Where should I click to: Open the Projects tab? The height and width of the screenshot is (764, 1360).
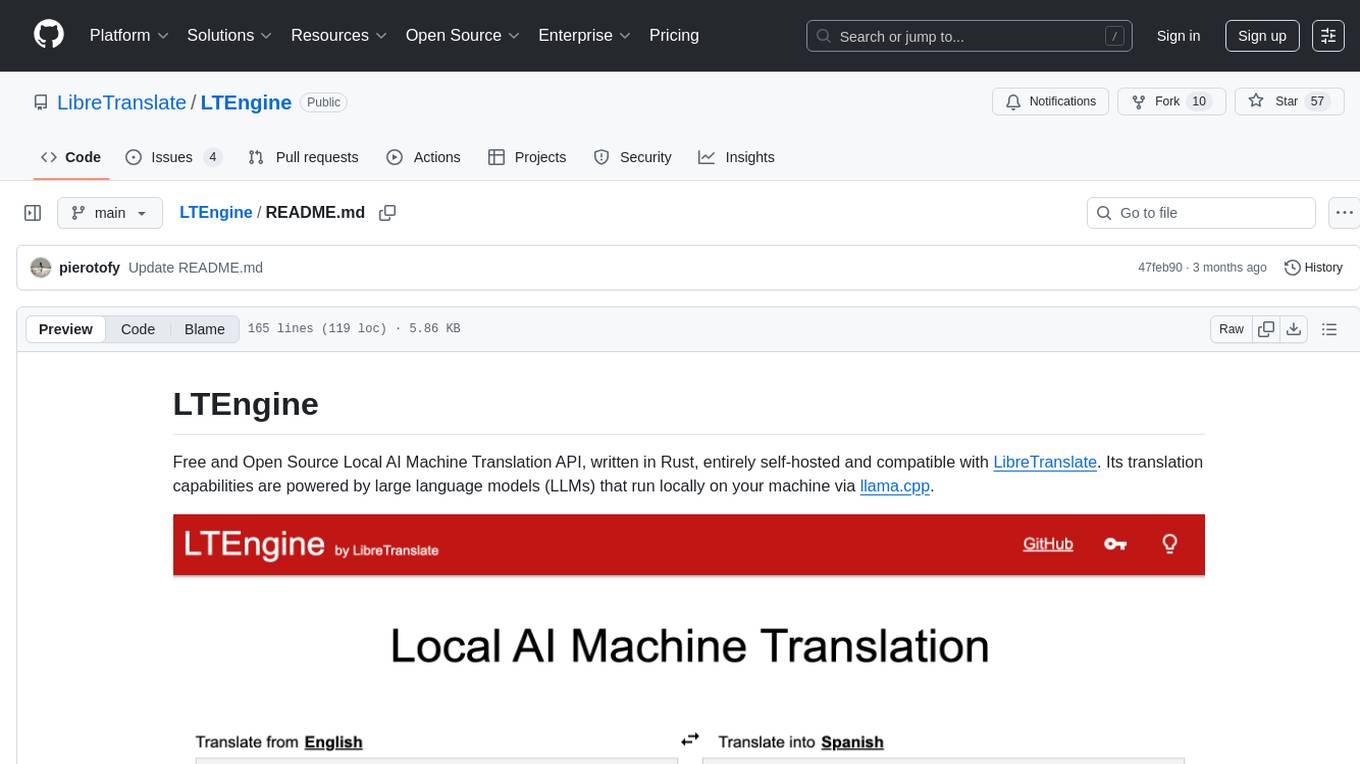527,157
